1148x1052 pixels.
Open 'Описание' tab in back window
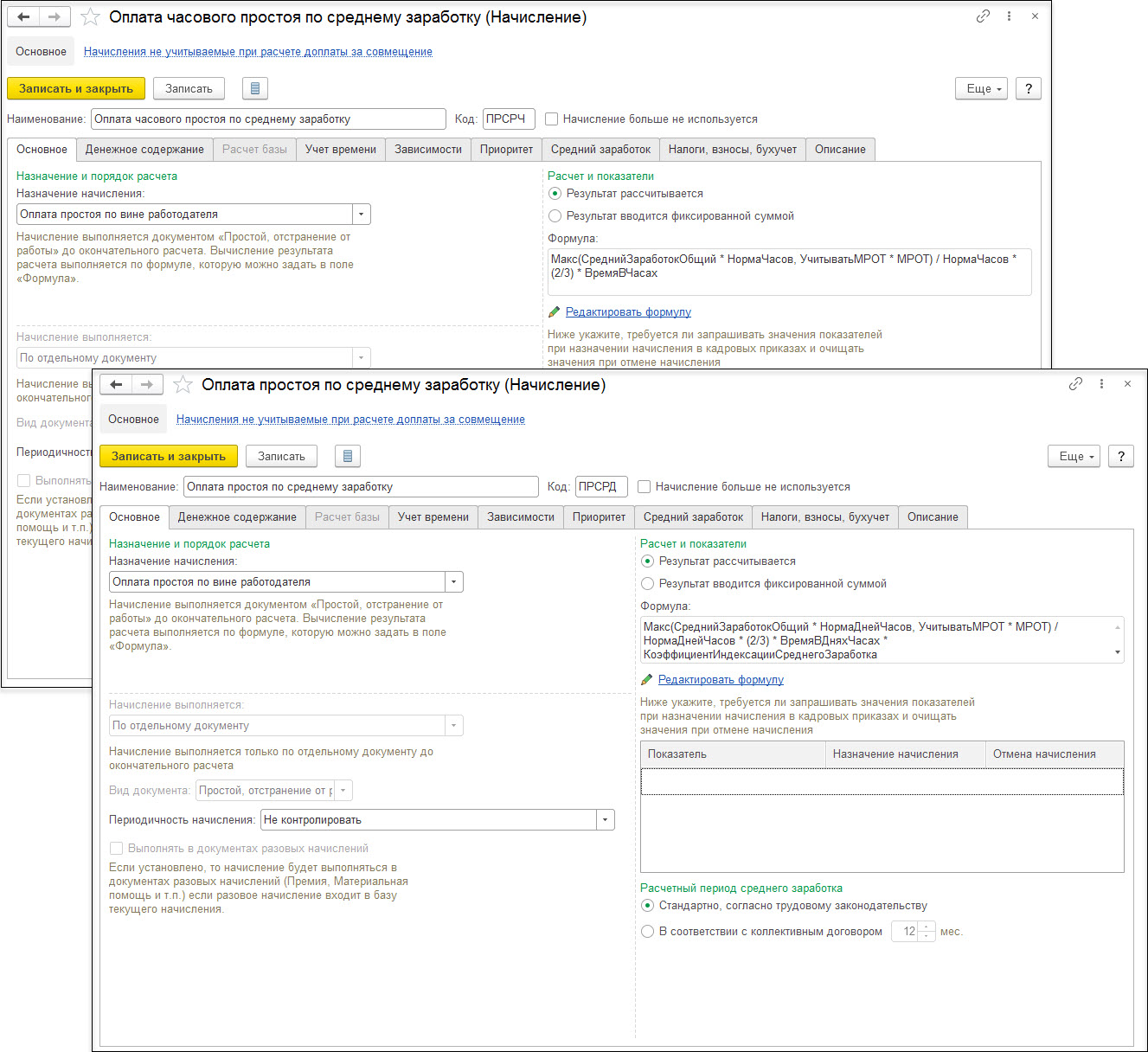[840, 150]
